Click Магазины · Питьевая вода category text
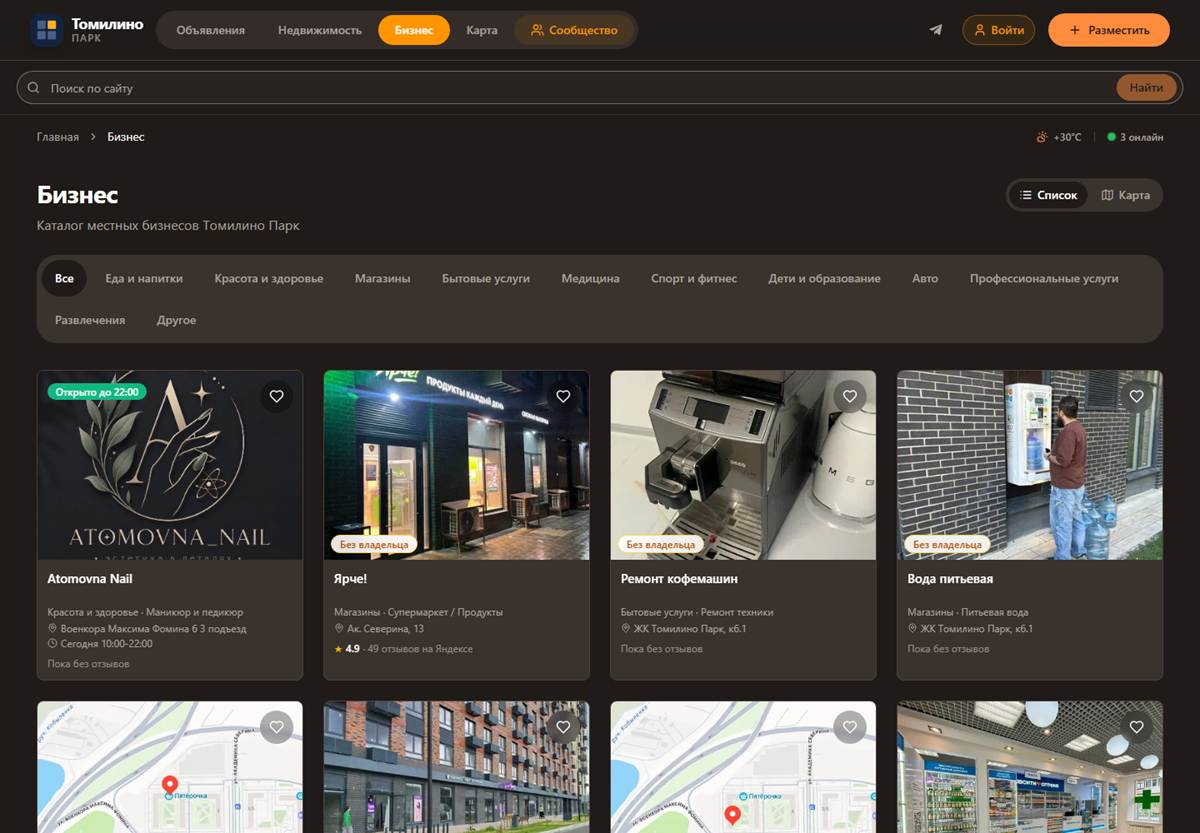The image size is (1200, 833). point(968,612)
